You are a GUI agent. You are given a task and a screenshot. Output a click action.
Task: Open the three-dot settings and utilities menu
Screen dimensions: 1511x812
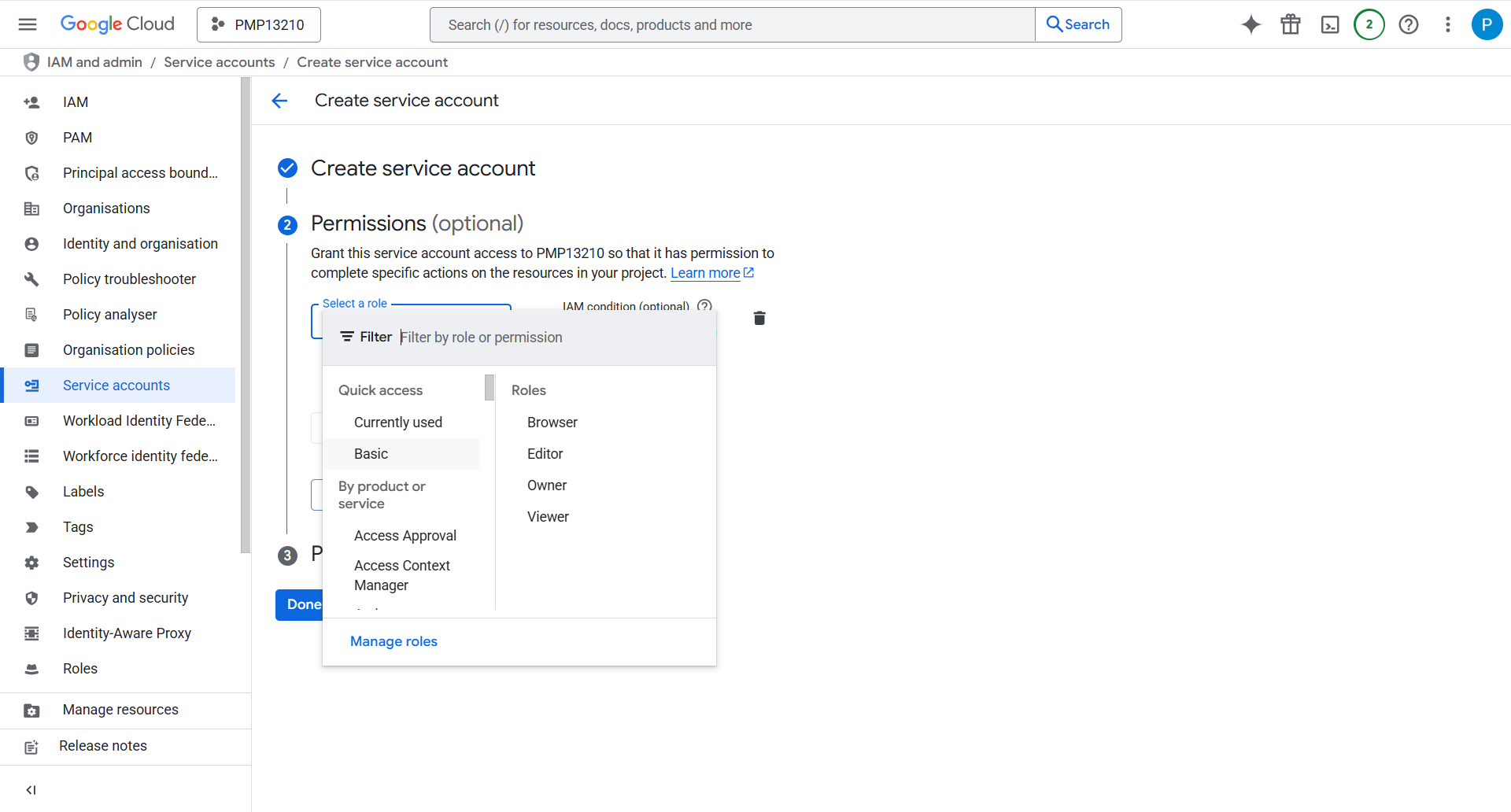1447,24
